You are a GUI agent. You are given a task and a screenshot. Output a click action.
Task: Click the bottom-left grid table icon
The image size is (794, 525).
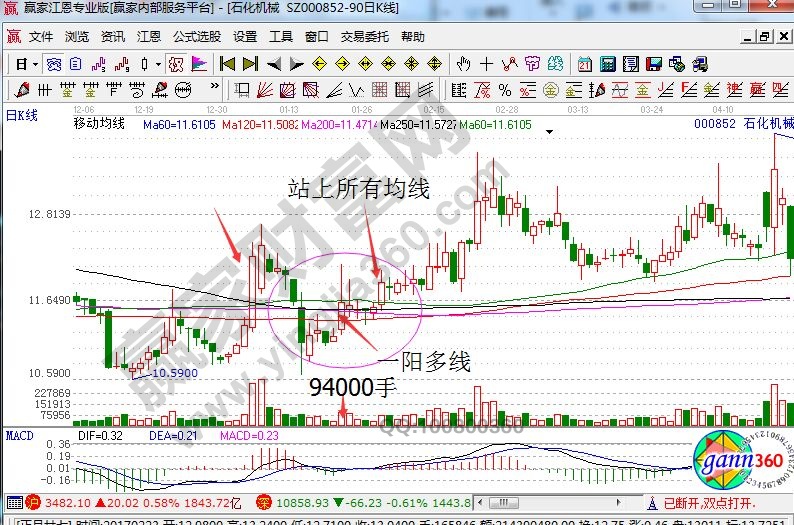(x=15, y=503)
